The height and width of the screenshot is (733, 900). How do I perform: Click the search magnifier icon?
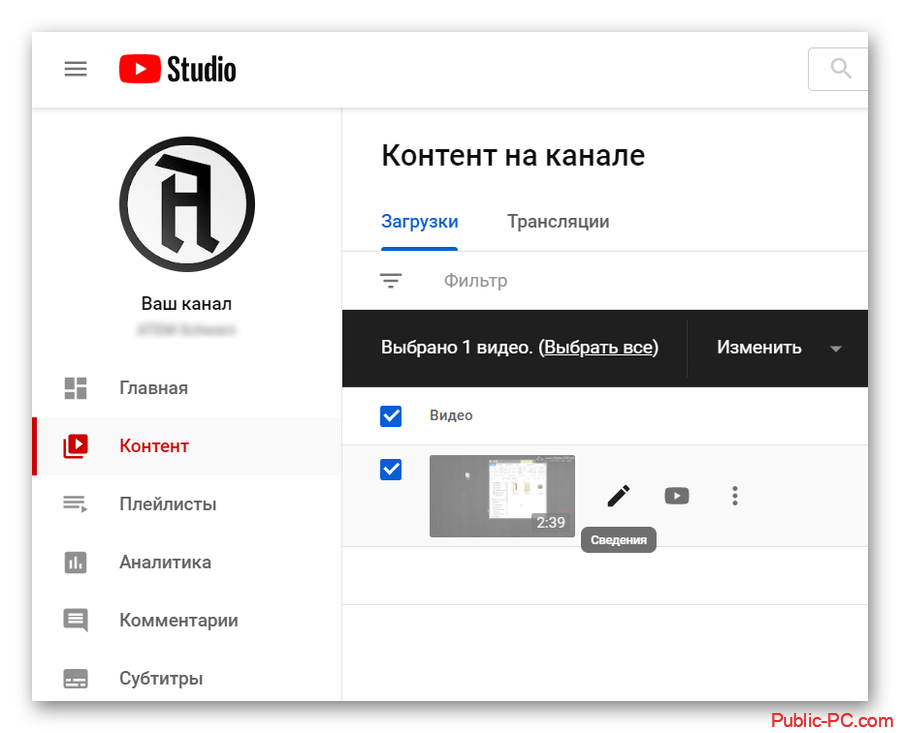[841, 69]
